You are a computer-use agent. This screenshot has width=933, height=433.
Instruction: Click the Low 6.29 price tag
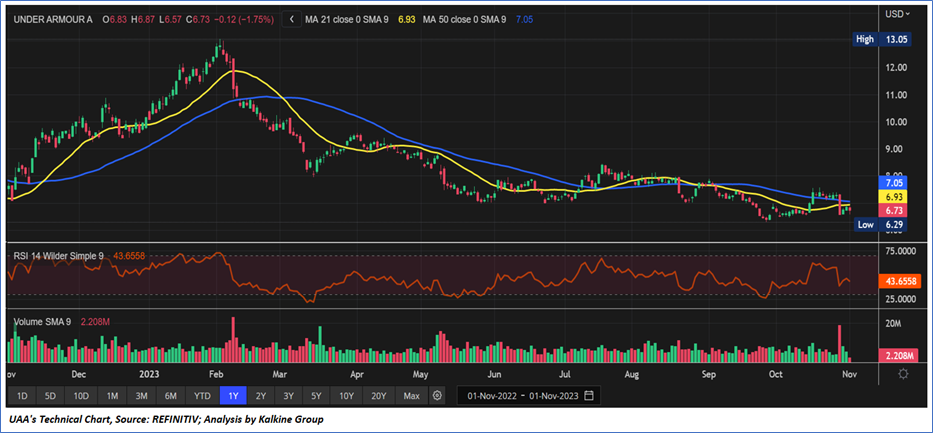881,224
